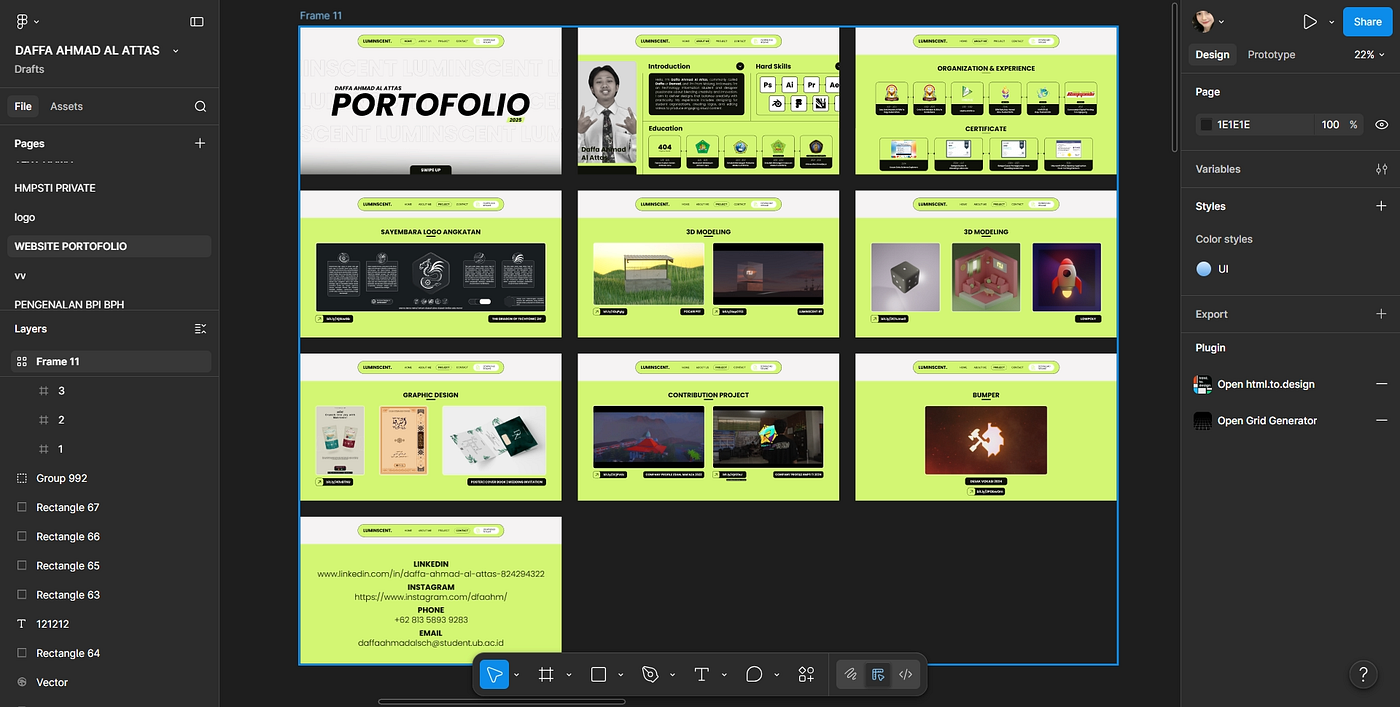Toggle the sidebar minimize UI icon
The width and height of the screenshot is (1400, 707).
[x=197, y=21]
